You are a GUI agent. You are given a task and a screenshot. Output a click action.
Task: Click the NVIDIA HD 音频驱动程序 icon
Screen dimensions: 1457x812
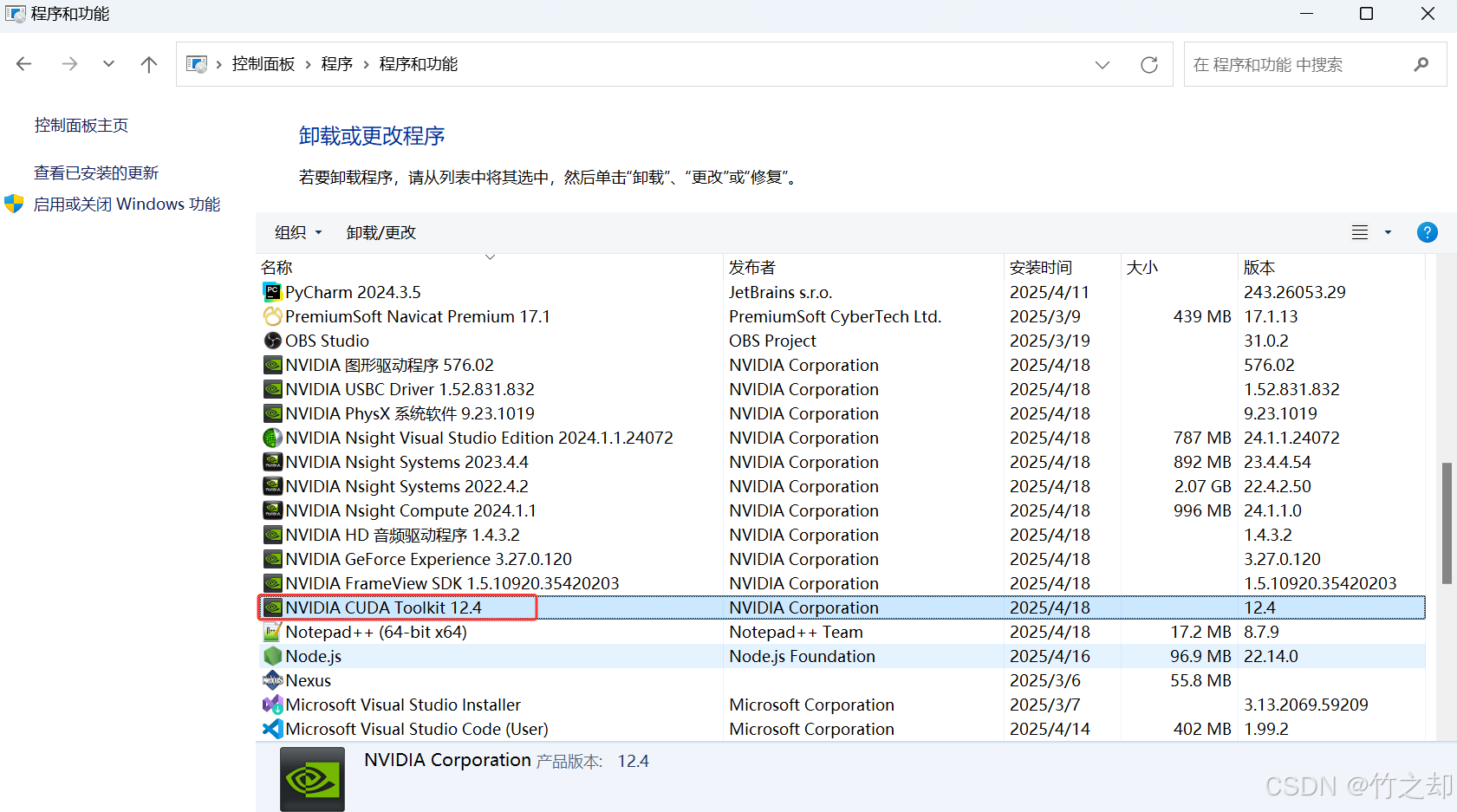[273, 535]
